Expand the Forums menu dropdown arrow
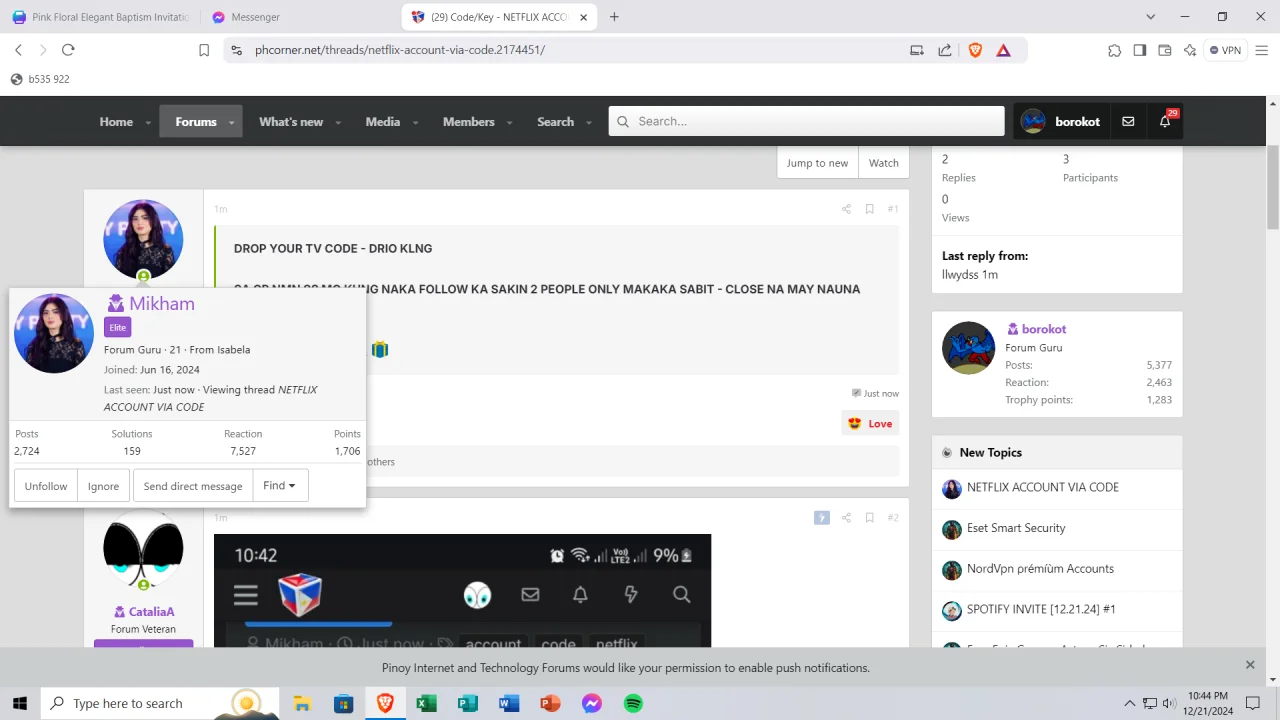The width and height of the screenshot is (1280, 720). pyautogui.click(x=231, y=122)
